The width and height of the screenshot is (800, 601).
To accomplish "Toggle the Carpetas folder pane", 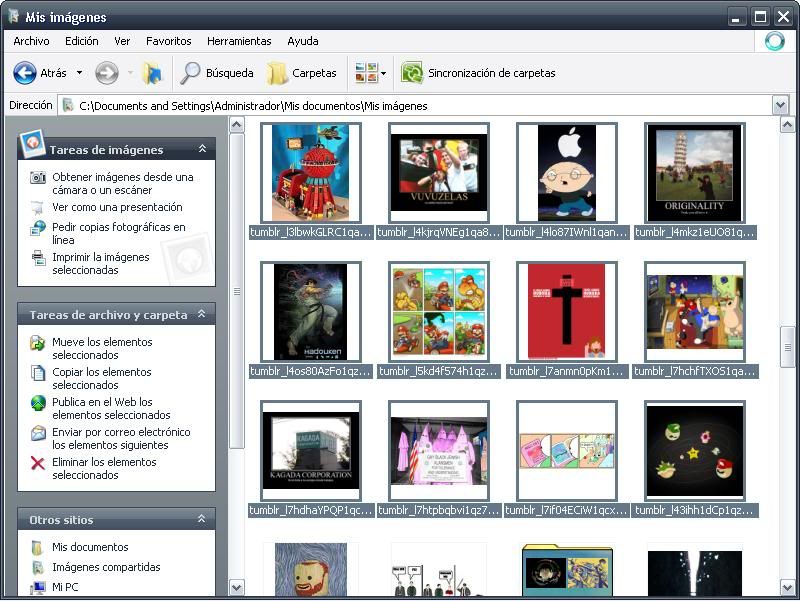I will click(301, 73).
